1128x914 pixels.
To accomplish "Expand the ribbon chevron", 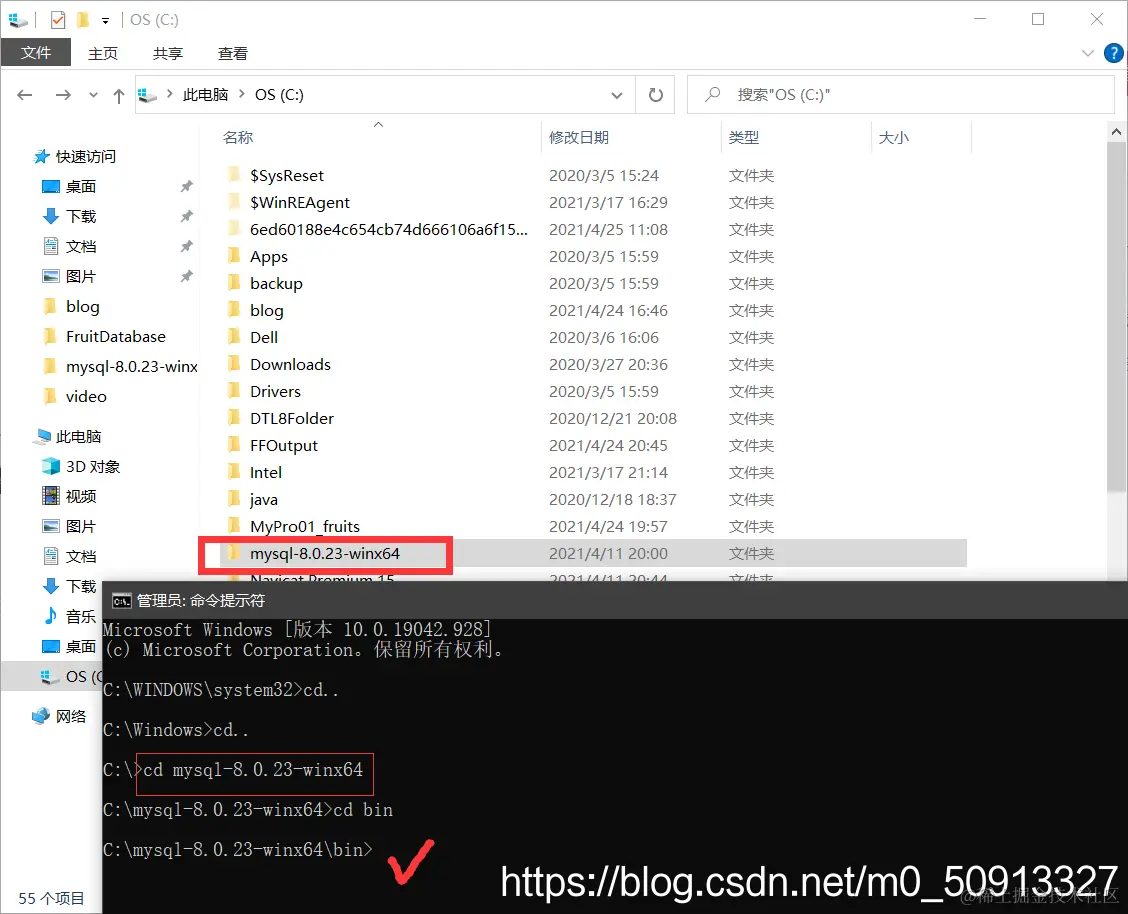I will click(x=1088, y=53).
